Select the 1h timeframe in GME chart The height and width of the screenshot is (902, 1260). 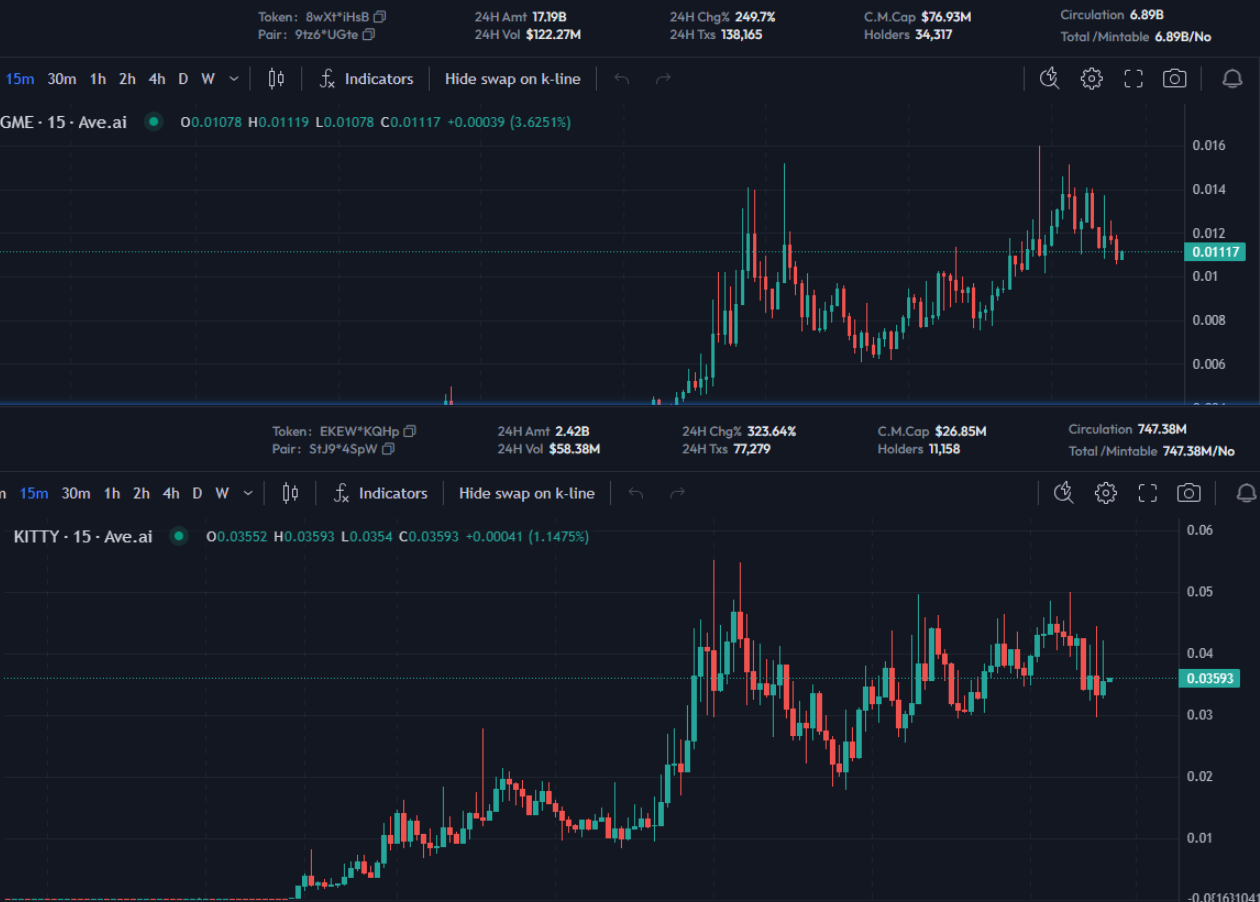pyautogui.click(x=98, y=79)
